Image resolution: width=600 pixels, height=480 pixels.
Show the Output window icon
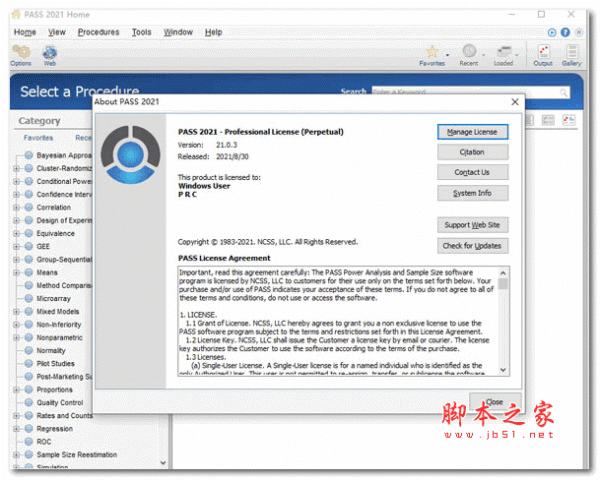coord(543,51)
